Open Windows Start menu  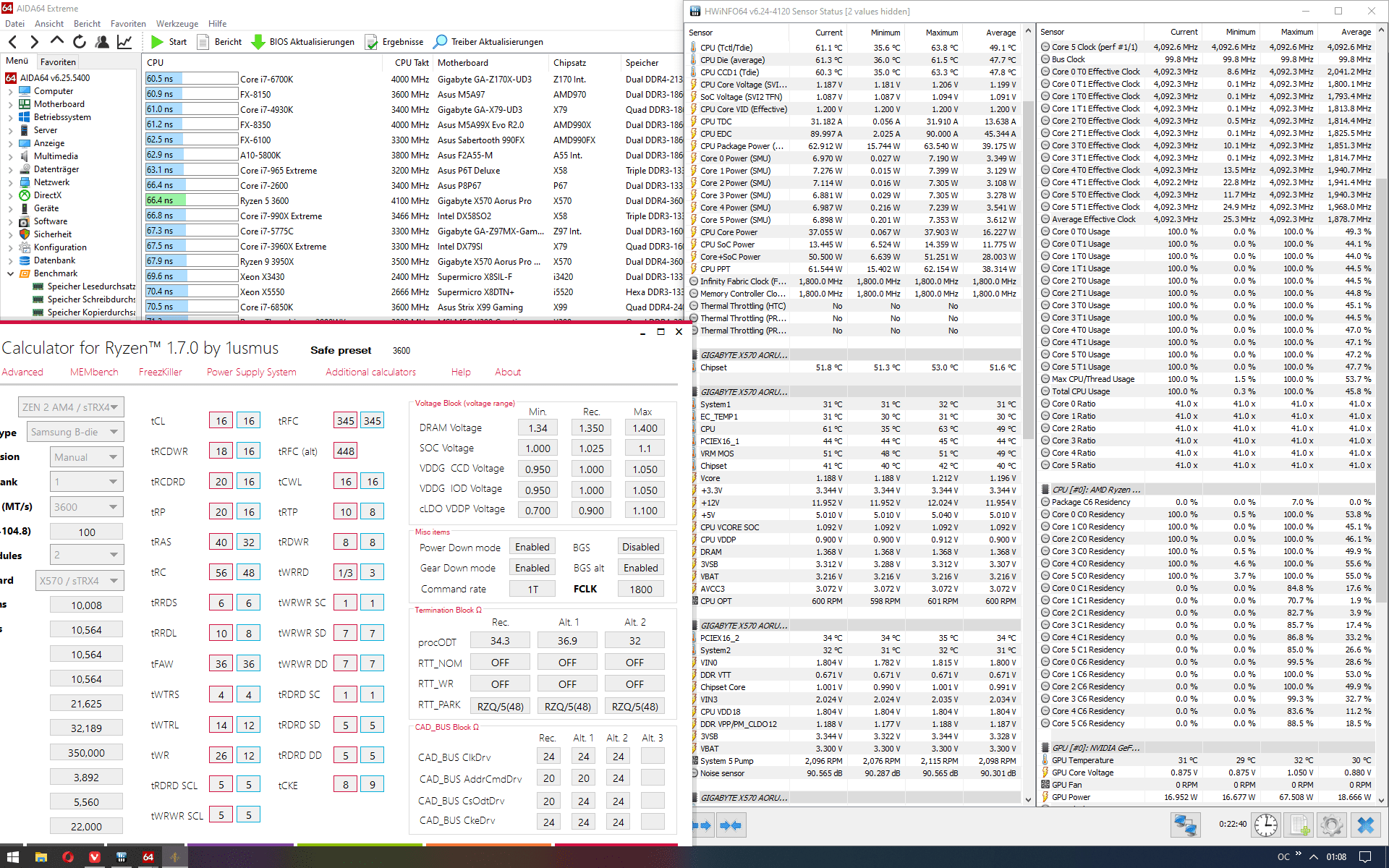[x=13, y=856]
